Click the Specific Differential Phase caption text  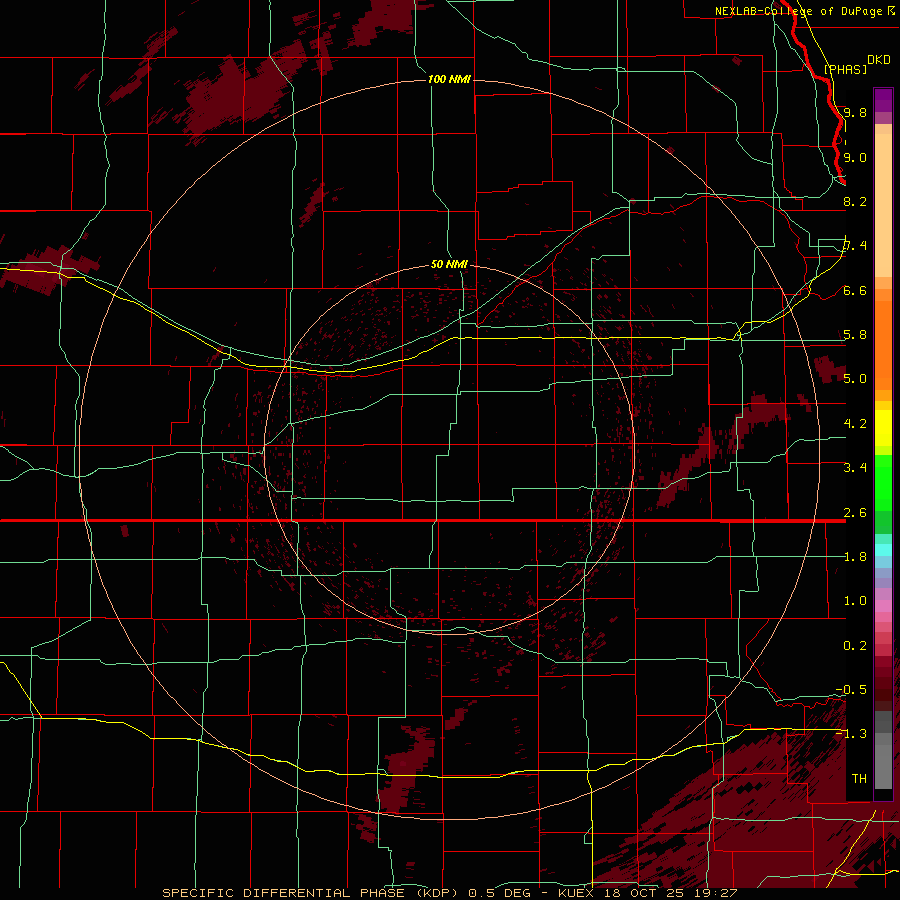pyautogui.click(x=449, y=893)
